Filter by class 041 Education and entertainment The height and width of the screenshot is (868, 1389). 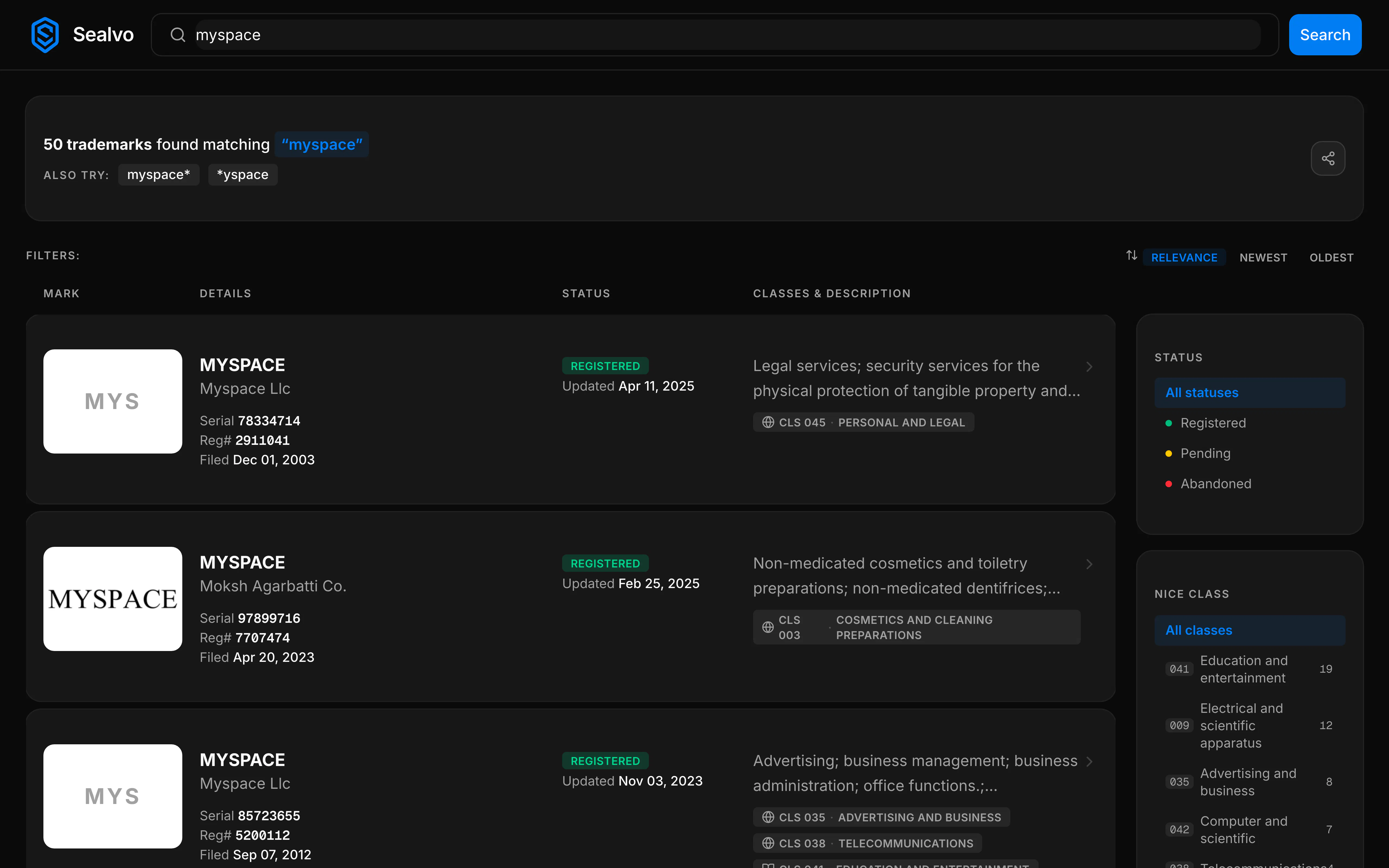point(1250,669)
